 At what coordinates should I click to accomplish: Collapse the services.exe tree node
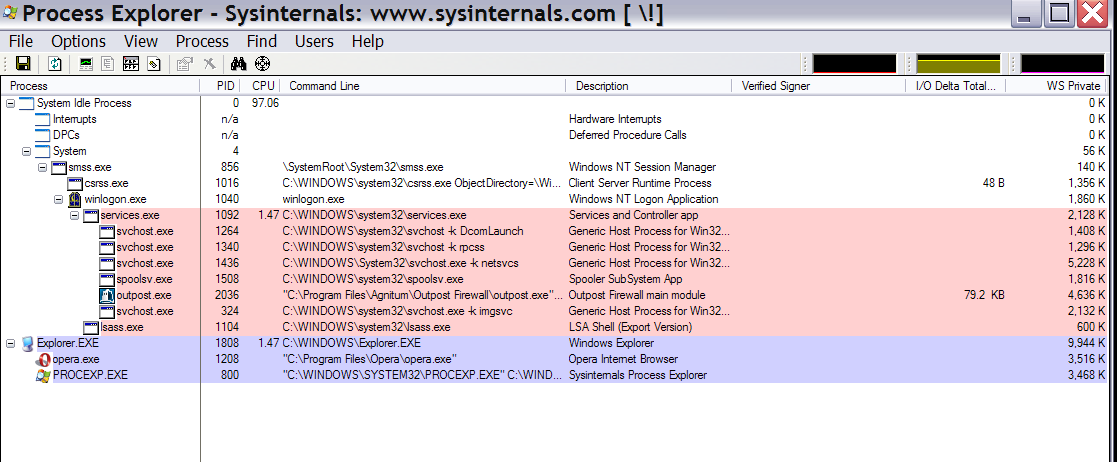(x=75, y=215)
